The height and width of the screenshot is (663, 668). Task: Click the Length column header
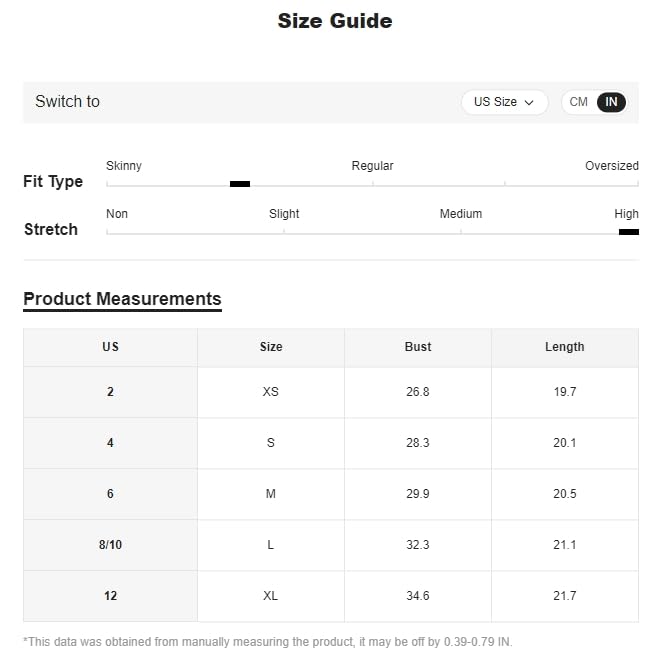pos(565,347)
